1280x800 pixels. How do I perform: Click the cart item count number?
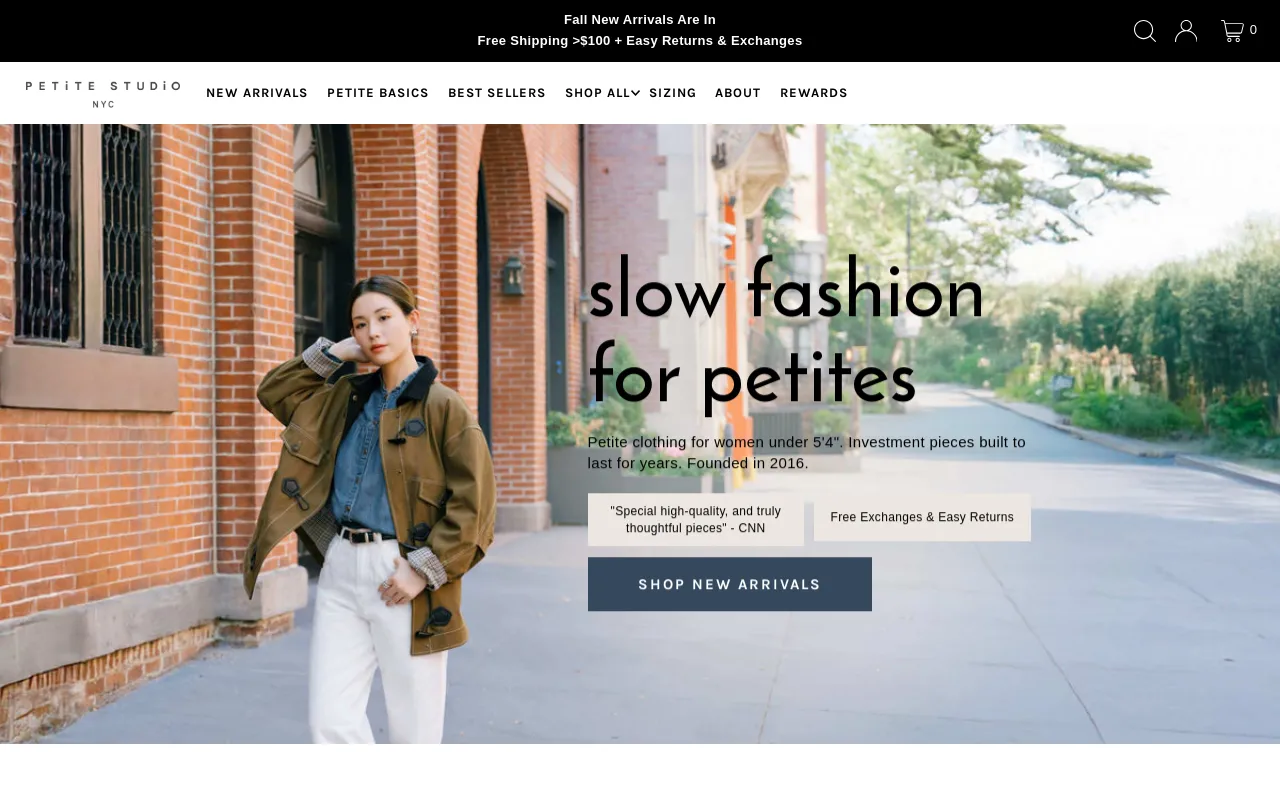click(1254, 30)
